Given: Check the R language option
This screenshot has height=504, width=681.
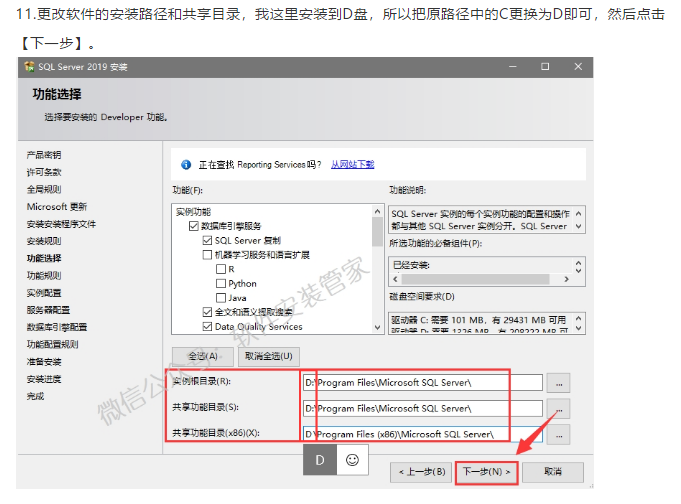Looking at the screenshot, I should (221, 269).
